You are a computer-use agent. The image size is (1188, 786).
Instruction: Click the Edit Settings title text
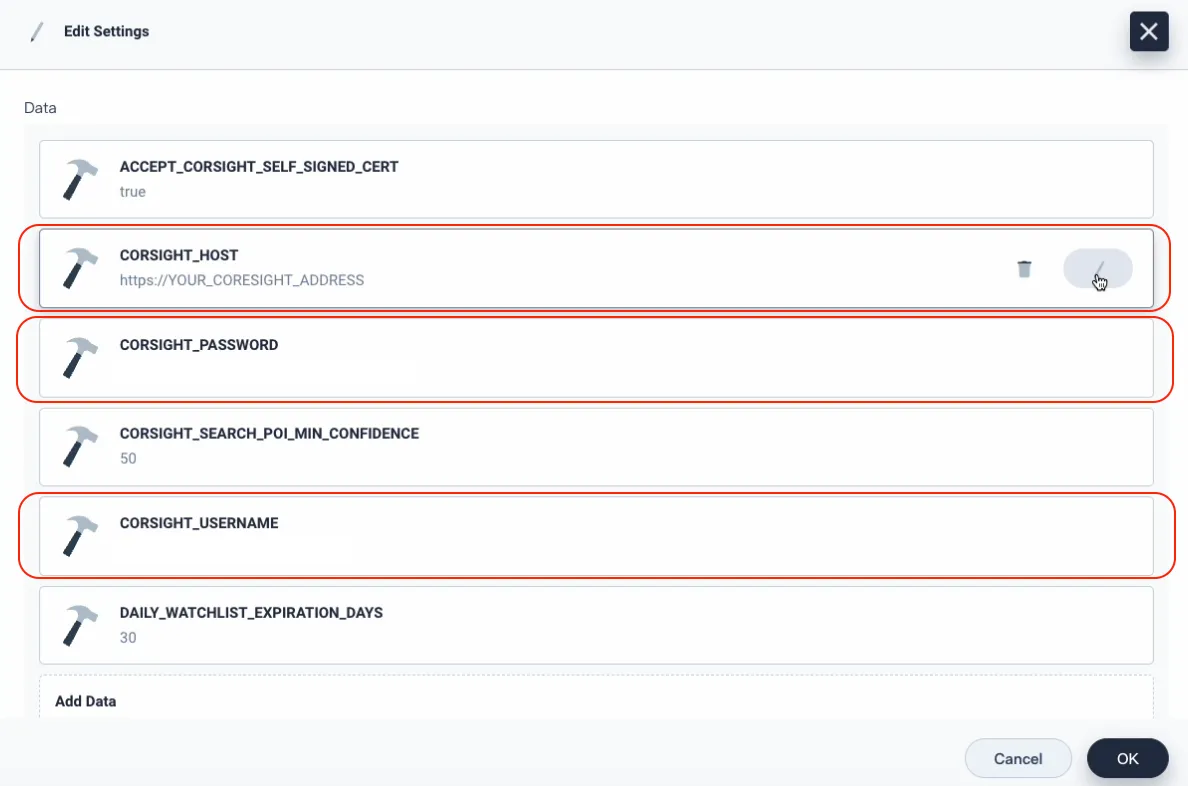point(106,32)
